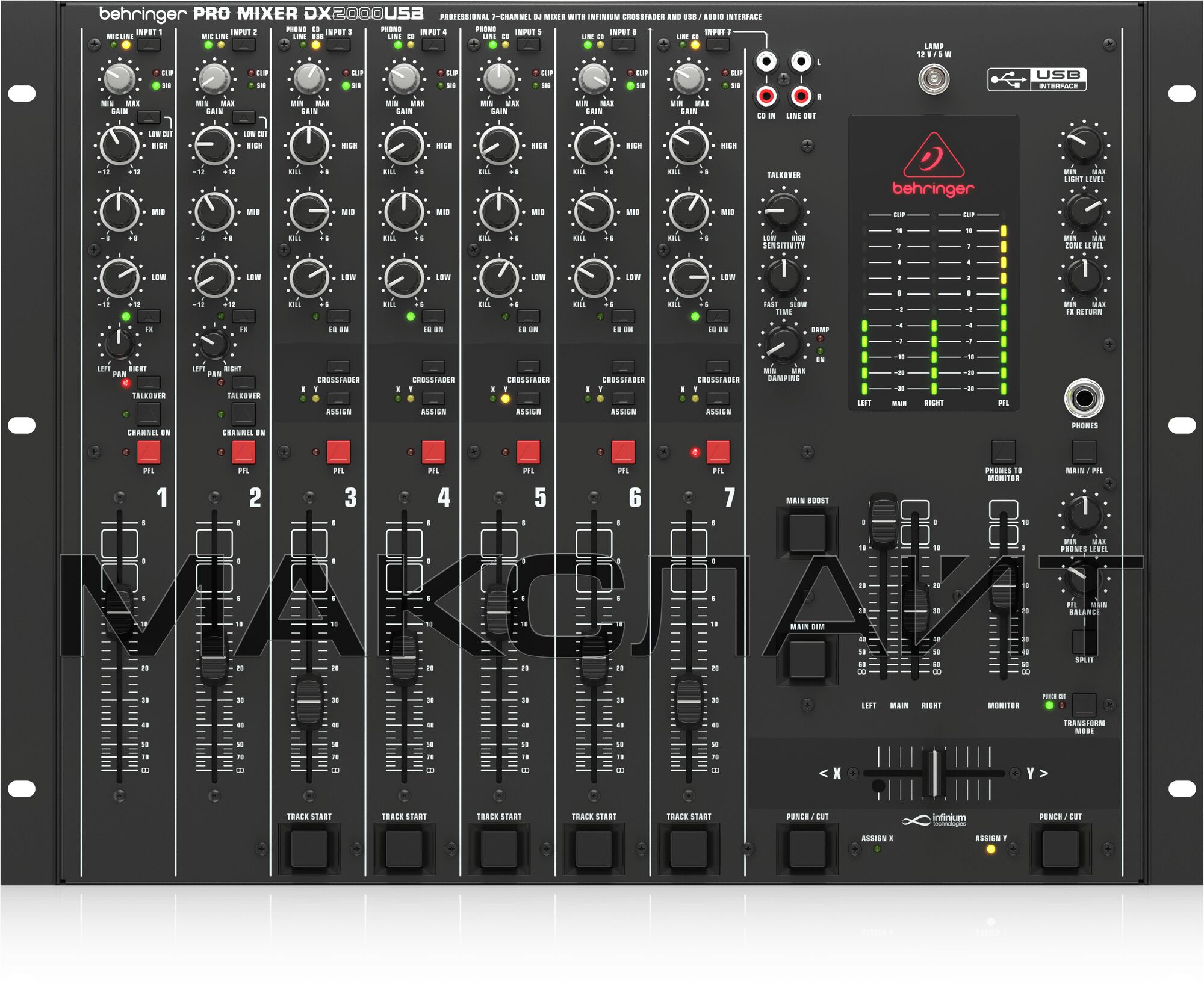This screenshot has width=1204, height=991.
Task: Click the Assign Y yellow LED
Action: click(x=991, y=849)
